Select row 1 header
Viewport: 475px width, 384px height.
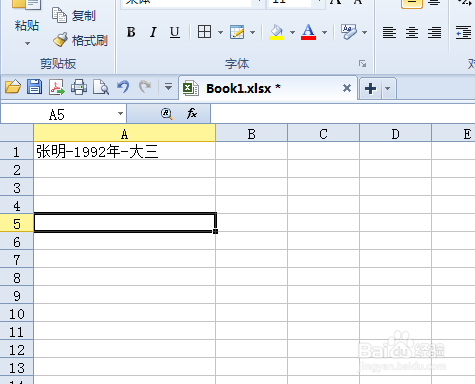[17, 151]
